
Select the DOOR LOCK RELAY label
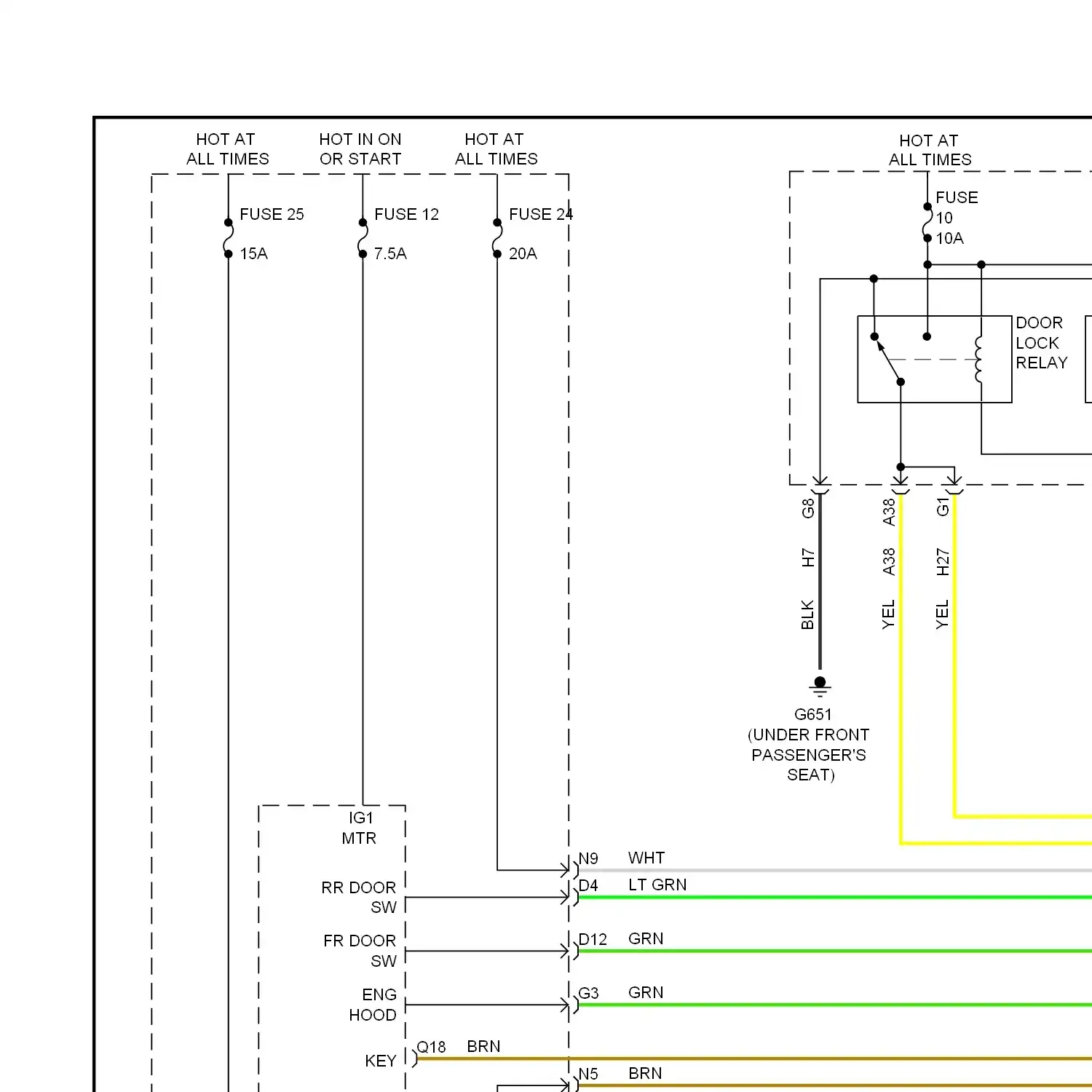tap(1042, 342)
